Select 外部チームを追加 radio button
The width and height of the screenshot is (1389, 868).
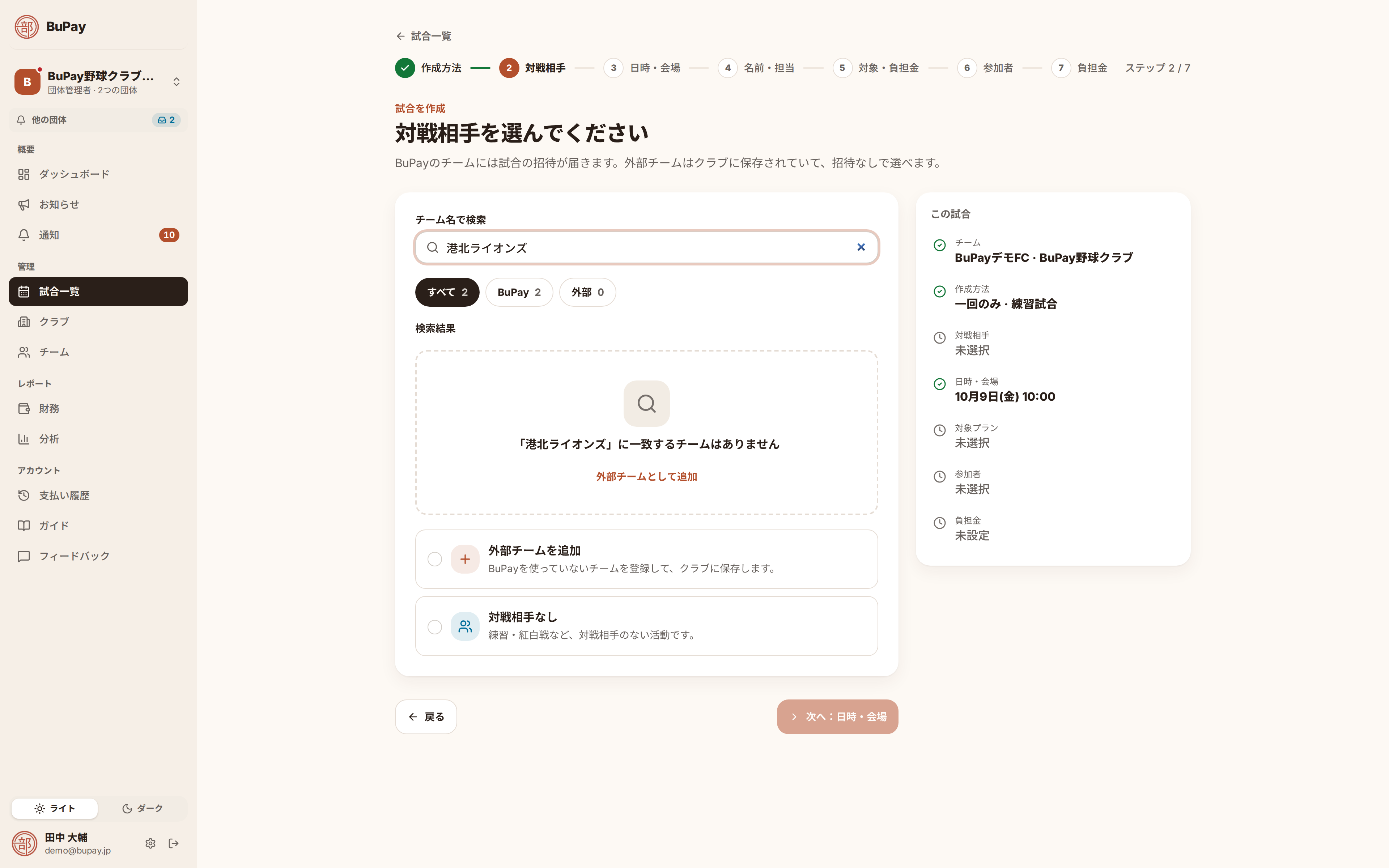click(434, 559)
